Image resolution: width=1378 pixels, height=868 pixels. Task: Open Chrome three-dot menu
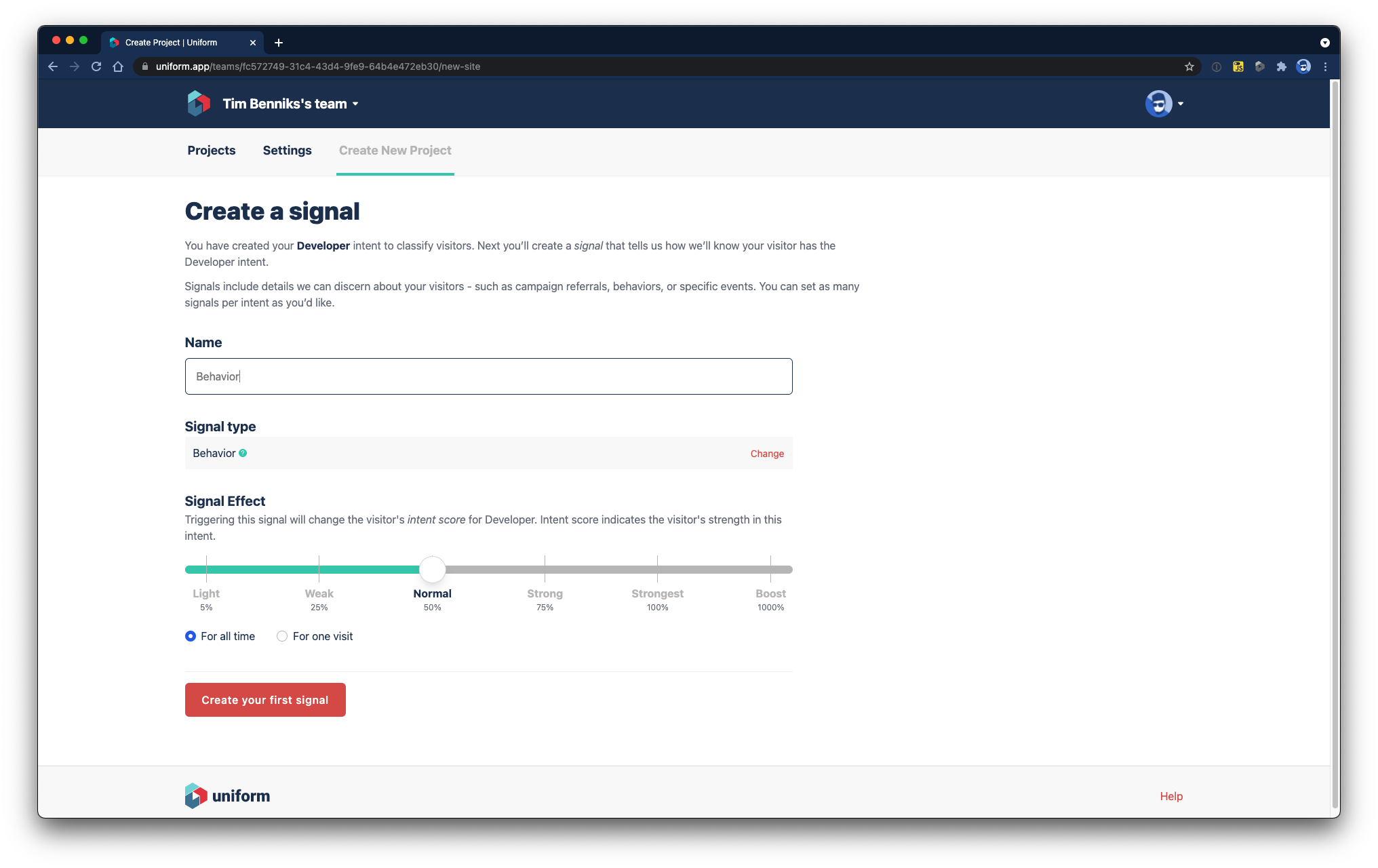[x=1325, y=66]
